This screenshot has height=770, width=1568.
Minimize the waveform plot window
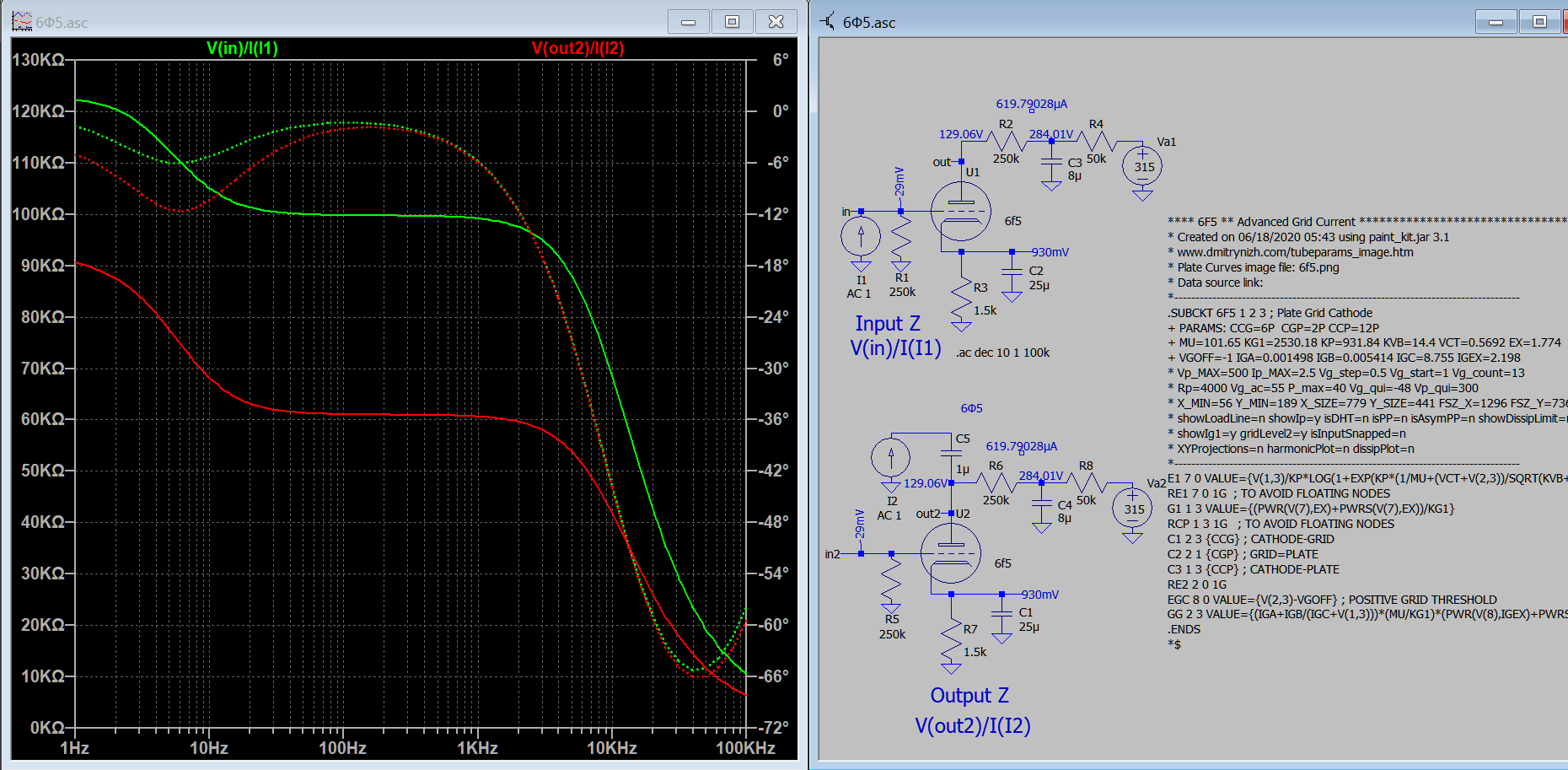[689, 22]
